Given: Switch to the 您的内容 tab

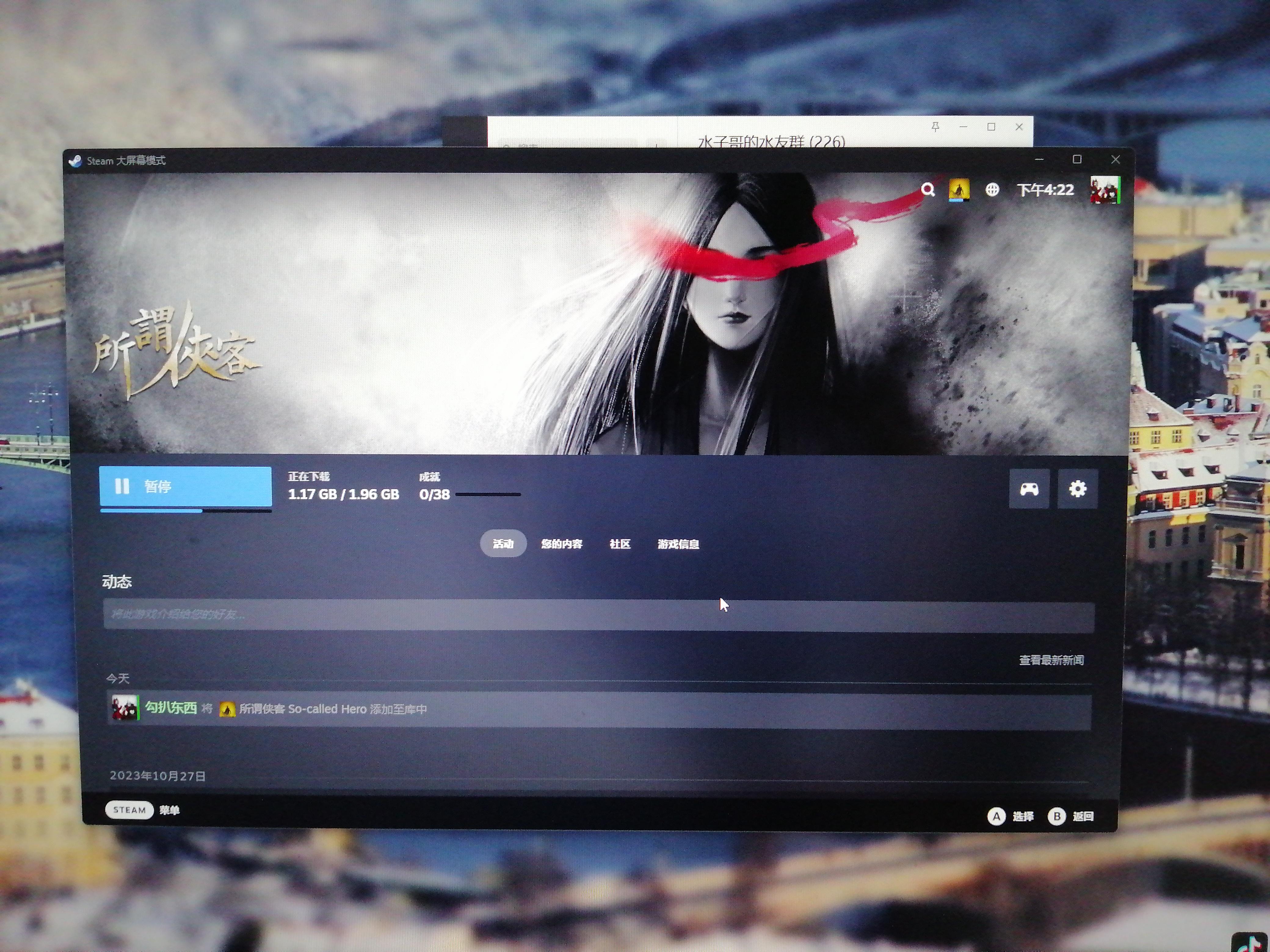Looking at the screenshot, I should tap(561, 544).
